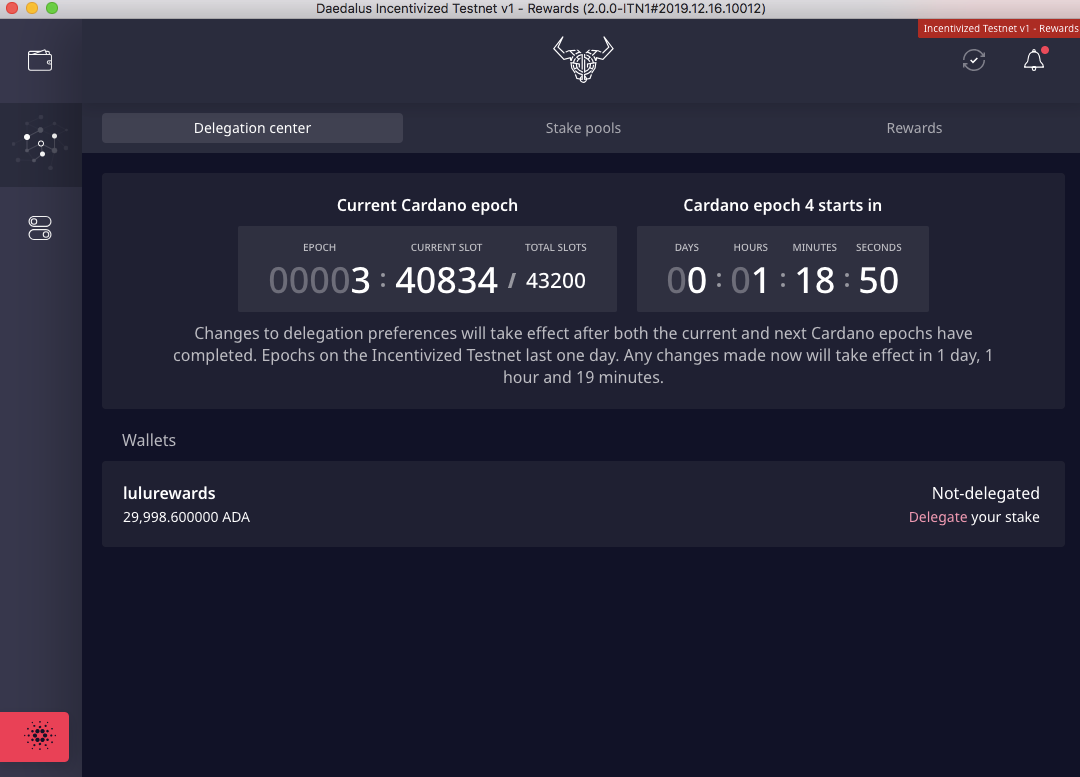Click the Delegate link for lulurewards
This screenshot has height=777, width=1080.
click(937, 517)
